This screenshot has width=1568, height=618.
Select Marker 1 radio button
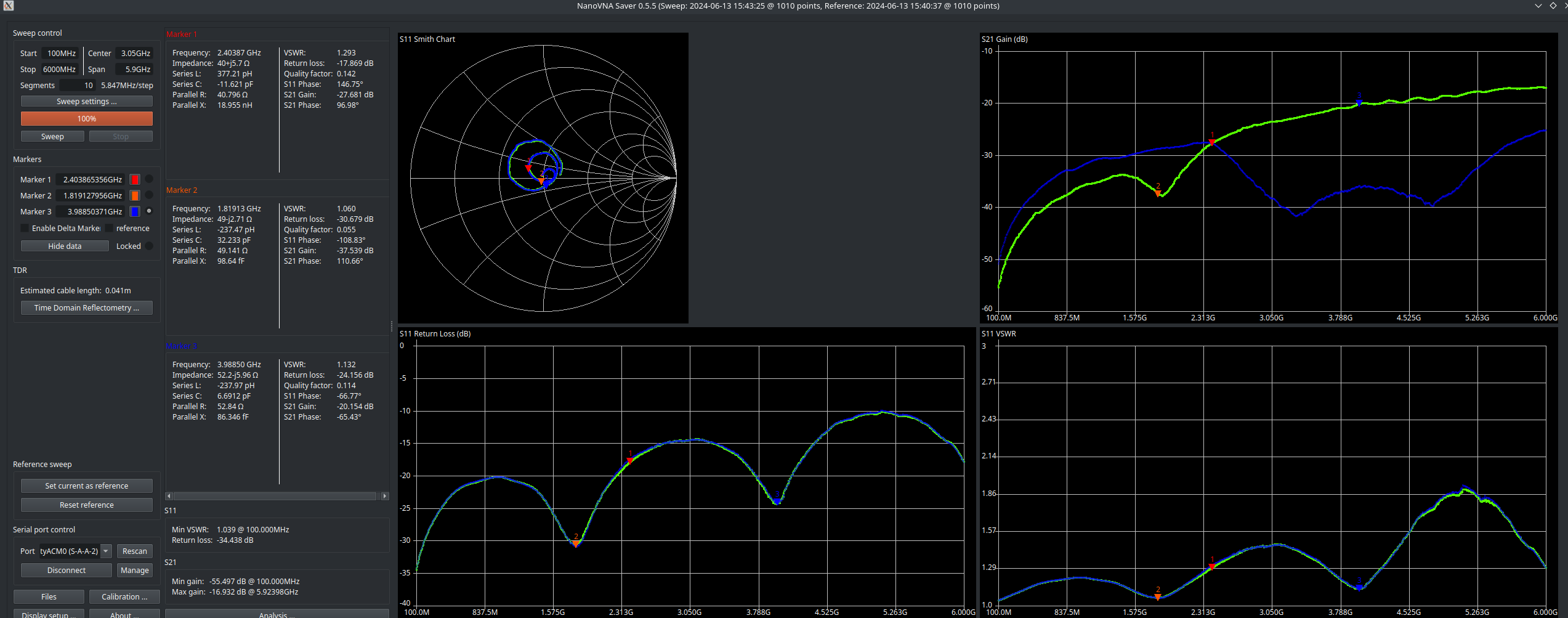149,179
